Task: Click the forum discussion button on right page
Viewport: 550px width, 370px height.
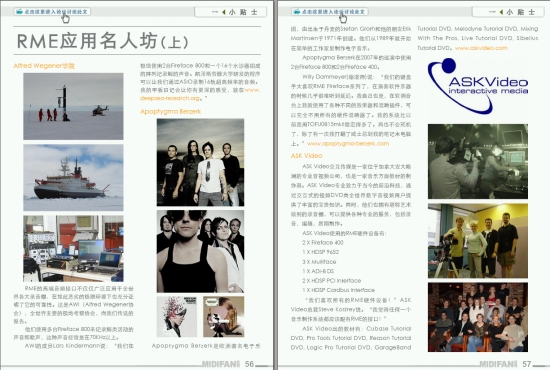Action: click(330, 12)
